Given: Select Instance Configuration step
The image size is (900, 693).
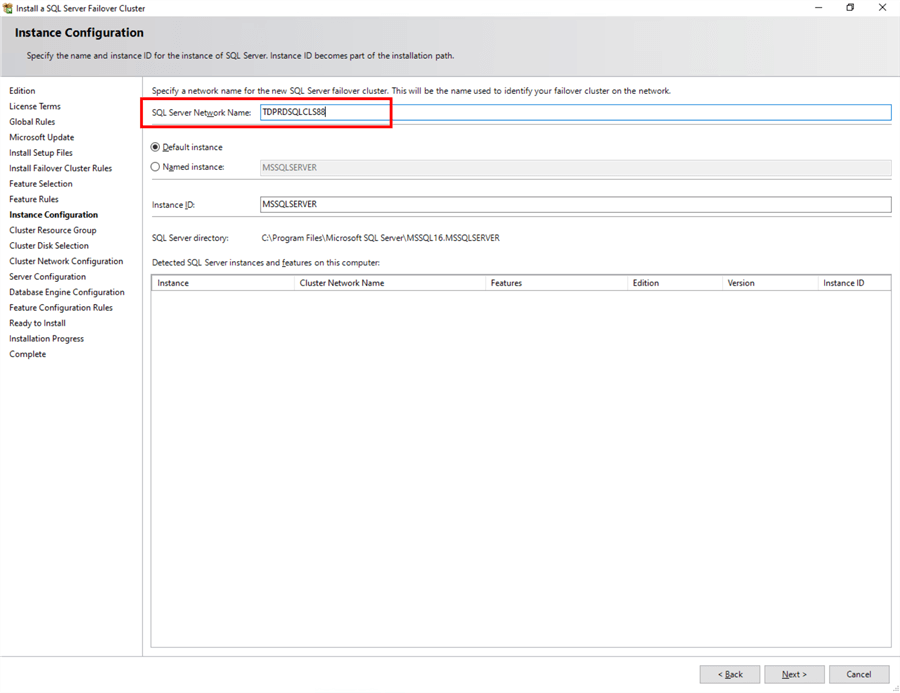Looking at the screenshot, I should [x=53, y=215].
